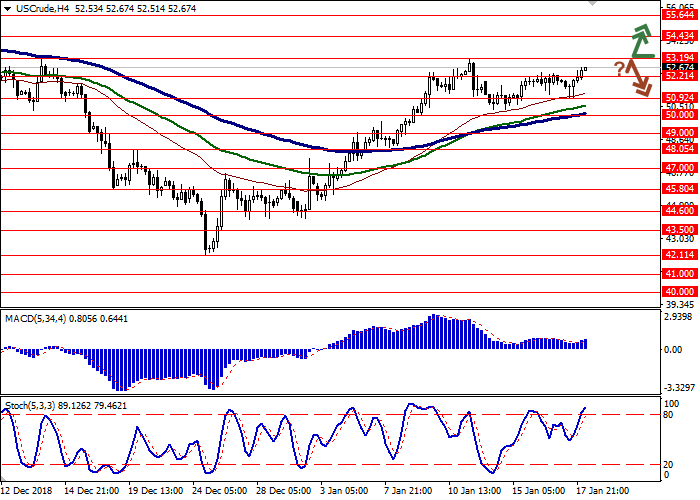Click the 47.000 price level label
The height and width of the screenshot is (500, 700).
coord(679,168)
